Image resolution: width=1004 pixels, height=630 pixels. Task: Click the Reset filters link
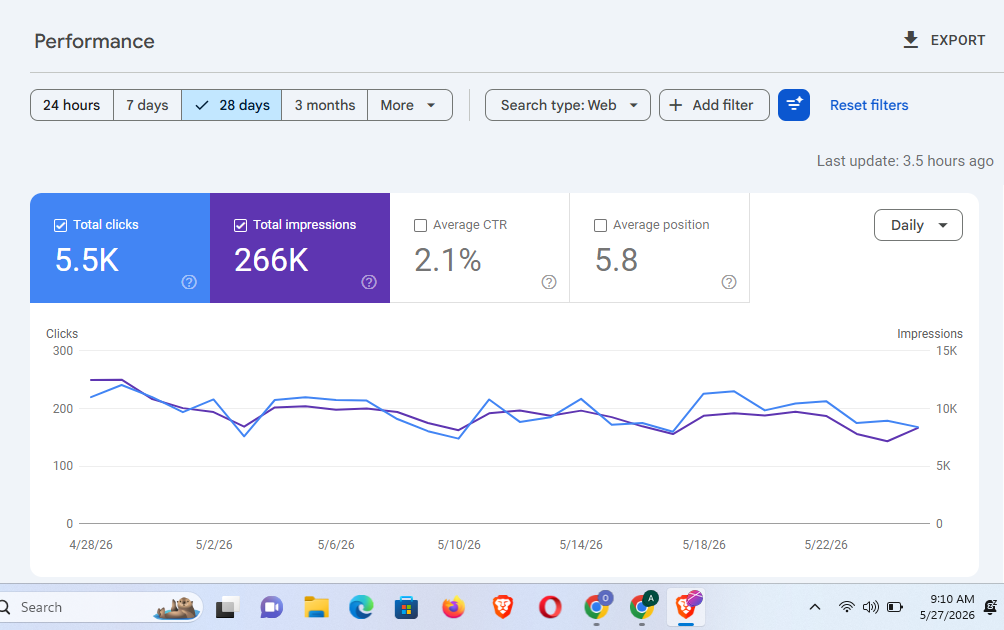(x=869, y=105)
